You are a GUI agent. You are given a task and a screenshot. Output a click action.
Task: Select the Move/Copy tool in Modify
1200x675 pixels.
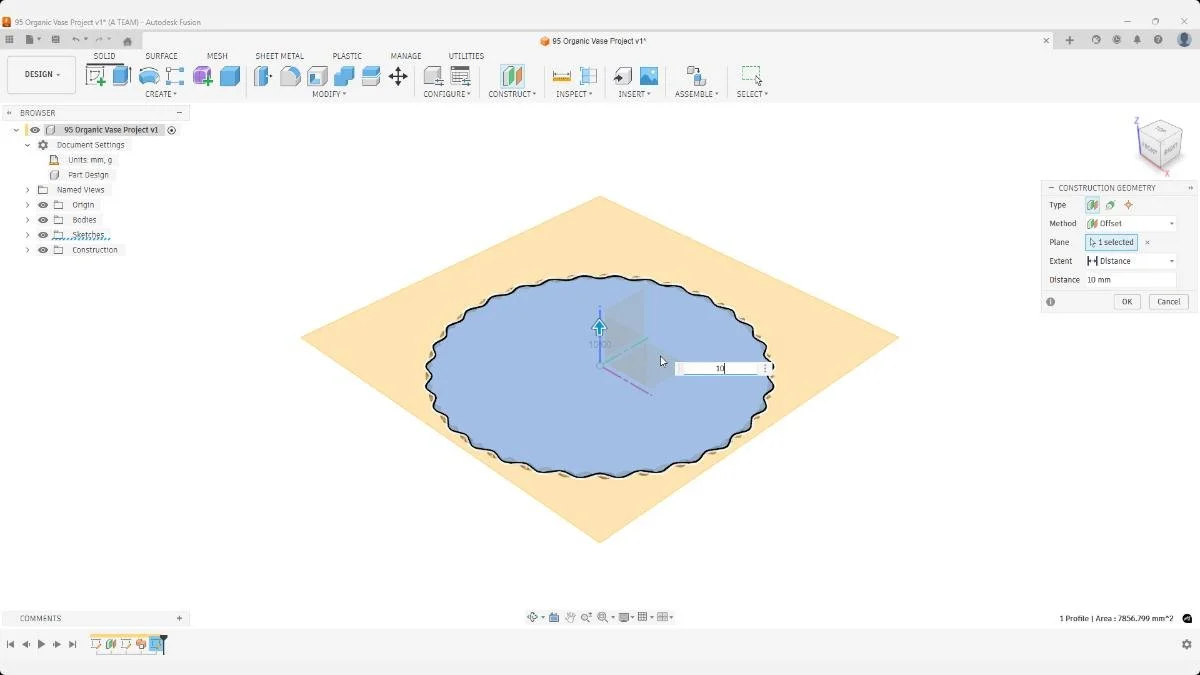click(398, 75)
